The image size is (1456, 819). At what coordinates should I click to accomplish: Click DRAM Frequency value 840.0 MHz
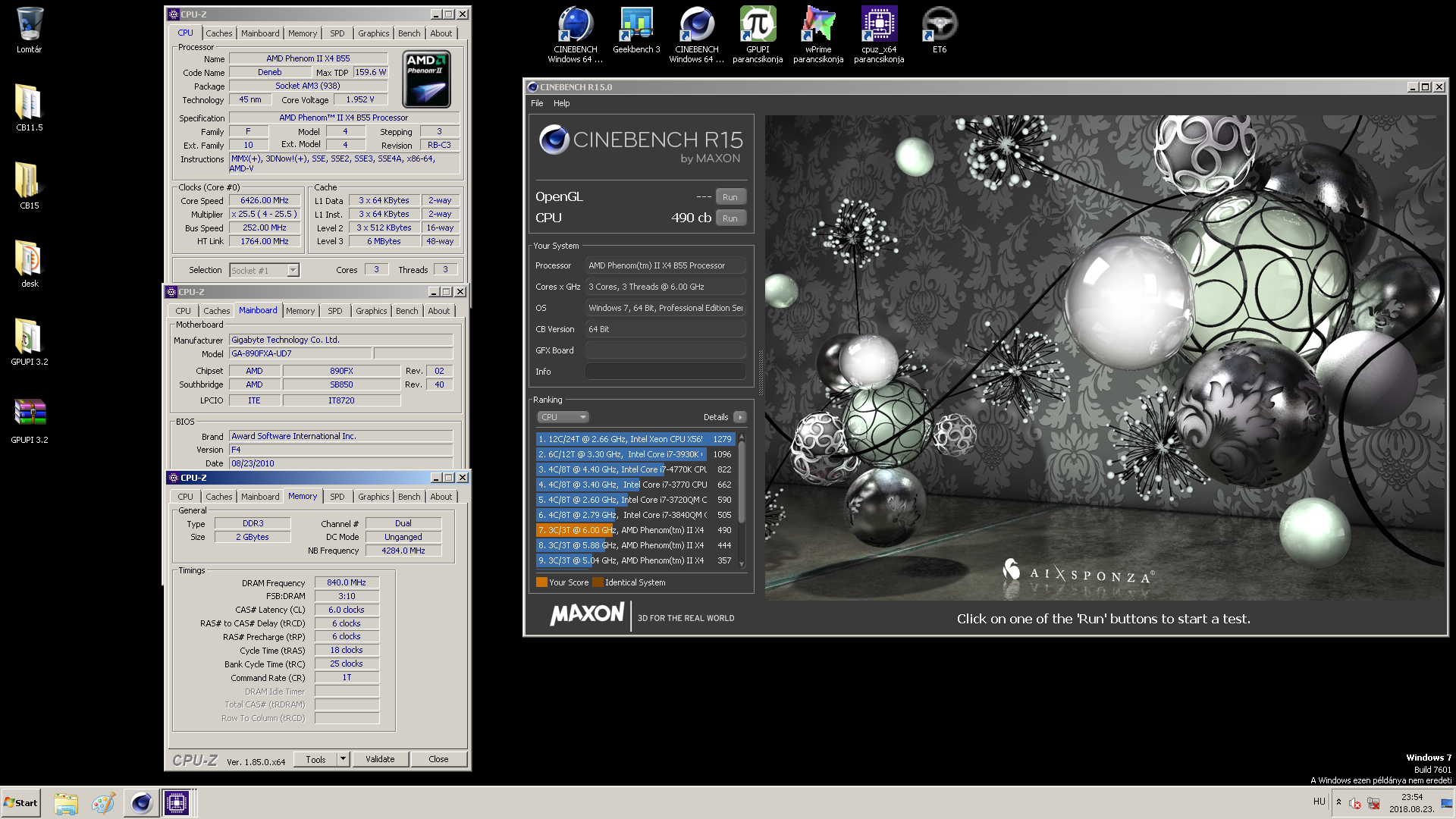pyautogui.click(x=347, y=583)
